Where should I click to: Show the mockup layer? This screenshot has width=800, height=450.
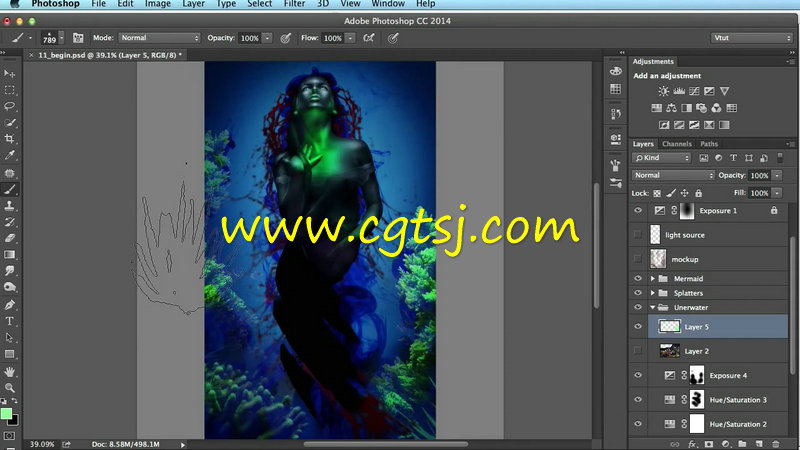point(638,259)
